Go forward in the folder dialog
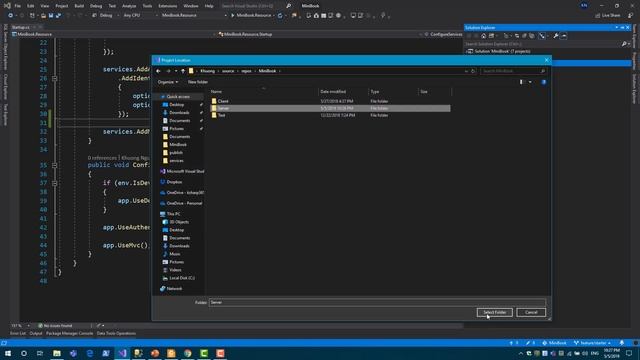 coord(168,71)
